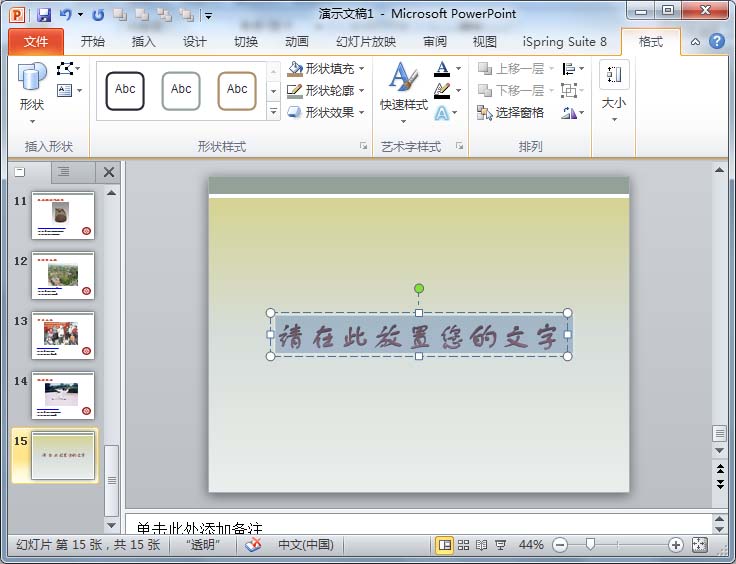
Task: Switch to Slide Sorter view
Action: point(463,545)
